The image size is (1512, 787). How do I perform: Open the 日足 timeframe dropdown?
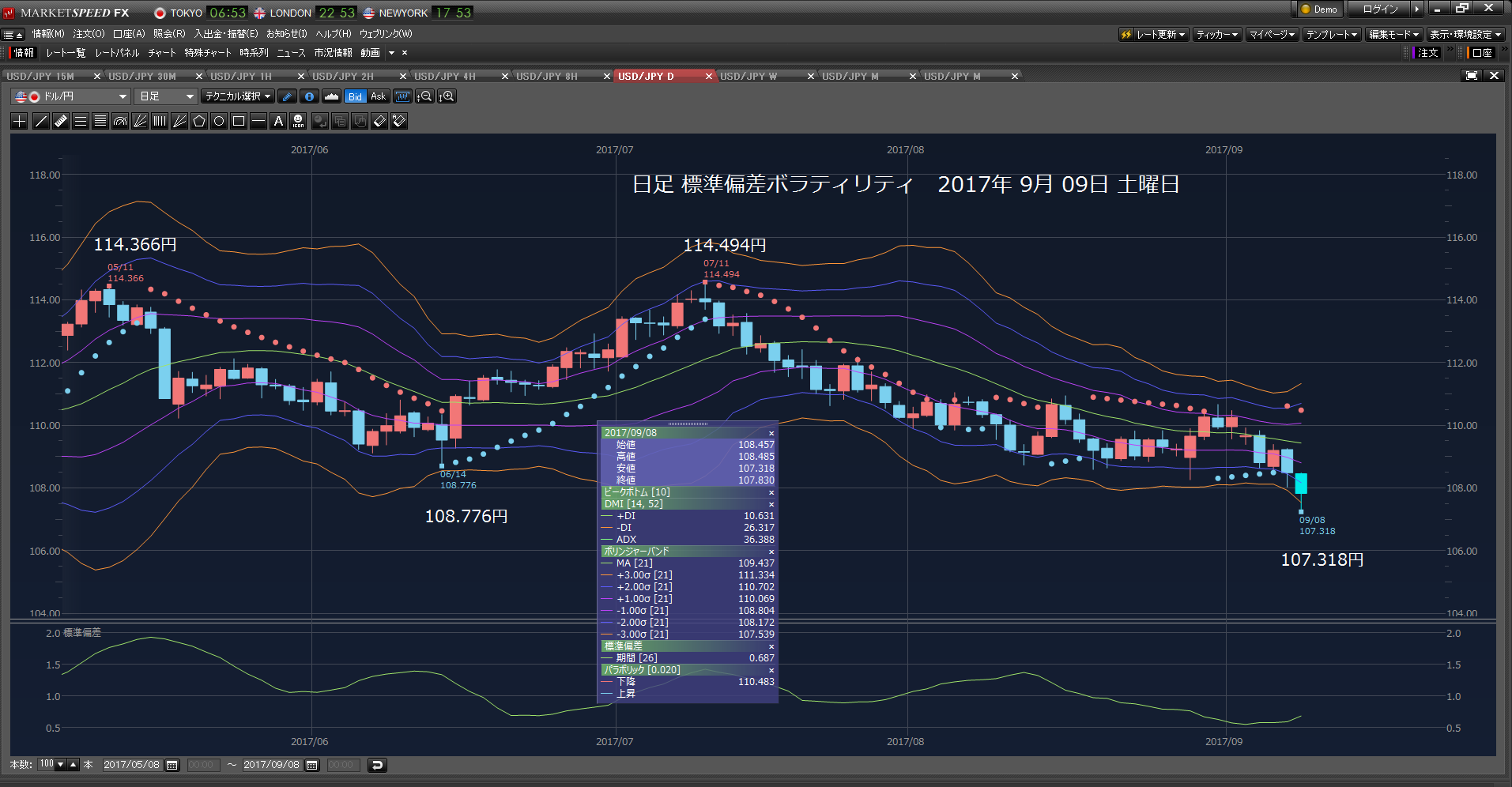click(166, 96)
